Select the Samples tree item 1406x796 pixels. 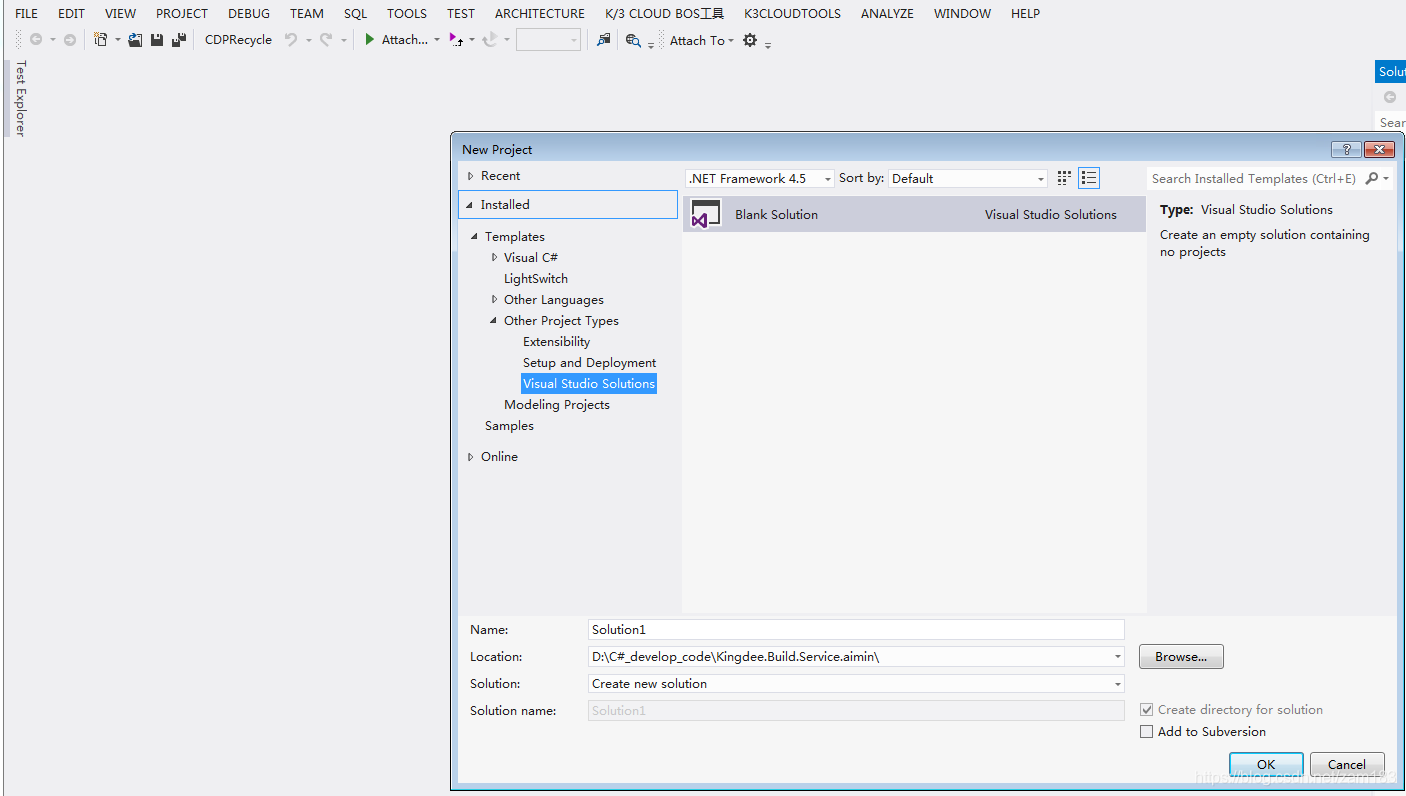(x=509, y=426)
